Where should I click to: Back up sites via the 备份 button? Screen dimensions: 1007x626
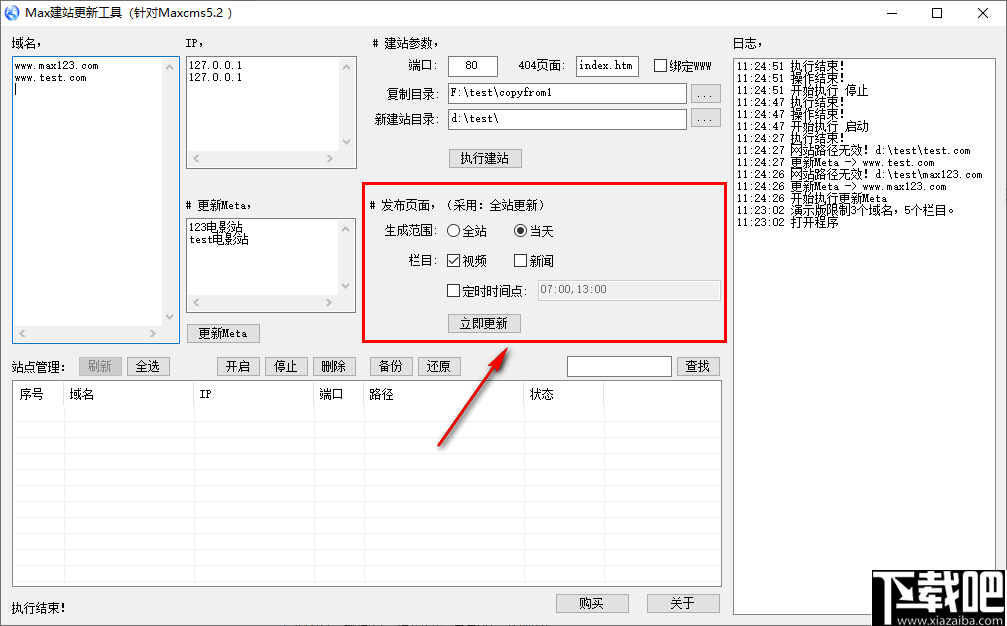tap(390, 366)
